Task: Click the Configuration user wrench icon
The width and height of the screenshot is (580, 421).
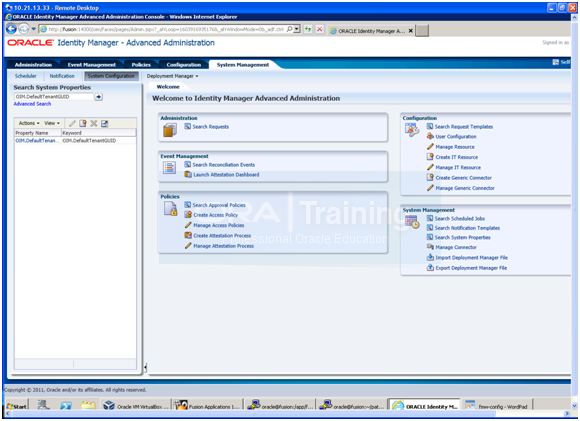Action: (412, 129)
